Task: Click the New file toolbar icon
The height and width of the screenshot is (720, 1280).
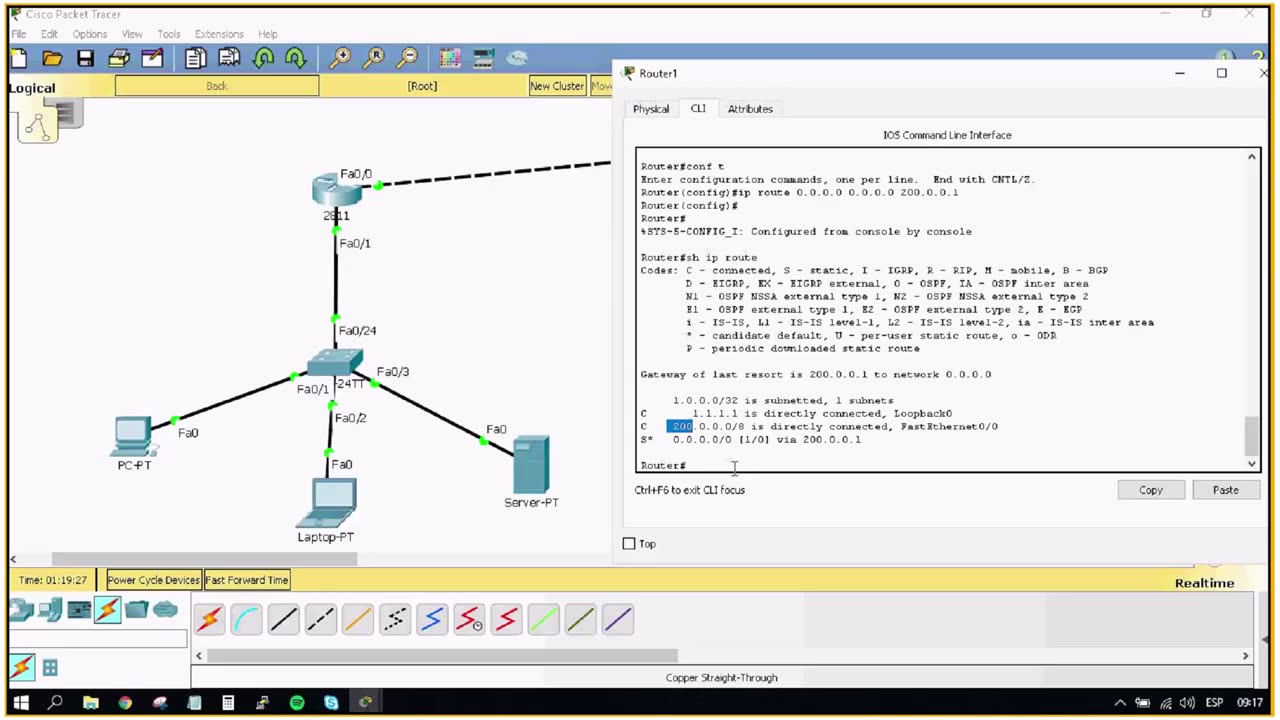Action: tap(19, 59)
